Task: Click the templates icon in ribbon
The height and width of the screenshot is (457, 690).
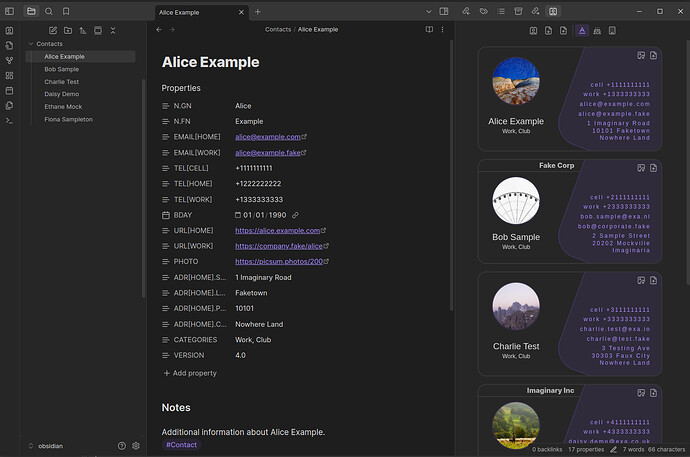Action: coord(9,106)
